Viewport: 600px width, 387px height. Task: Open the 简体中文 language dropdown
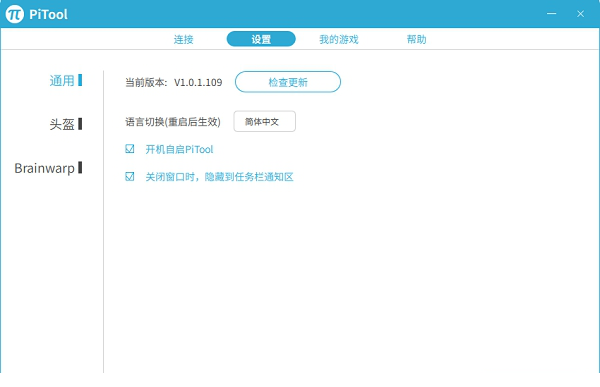pos(264,121)
